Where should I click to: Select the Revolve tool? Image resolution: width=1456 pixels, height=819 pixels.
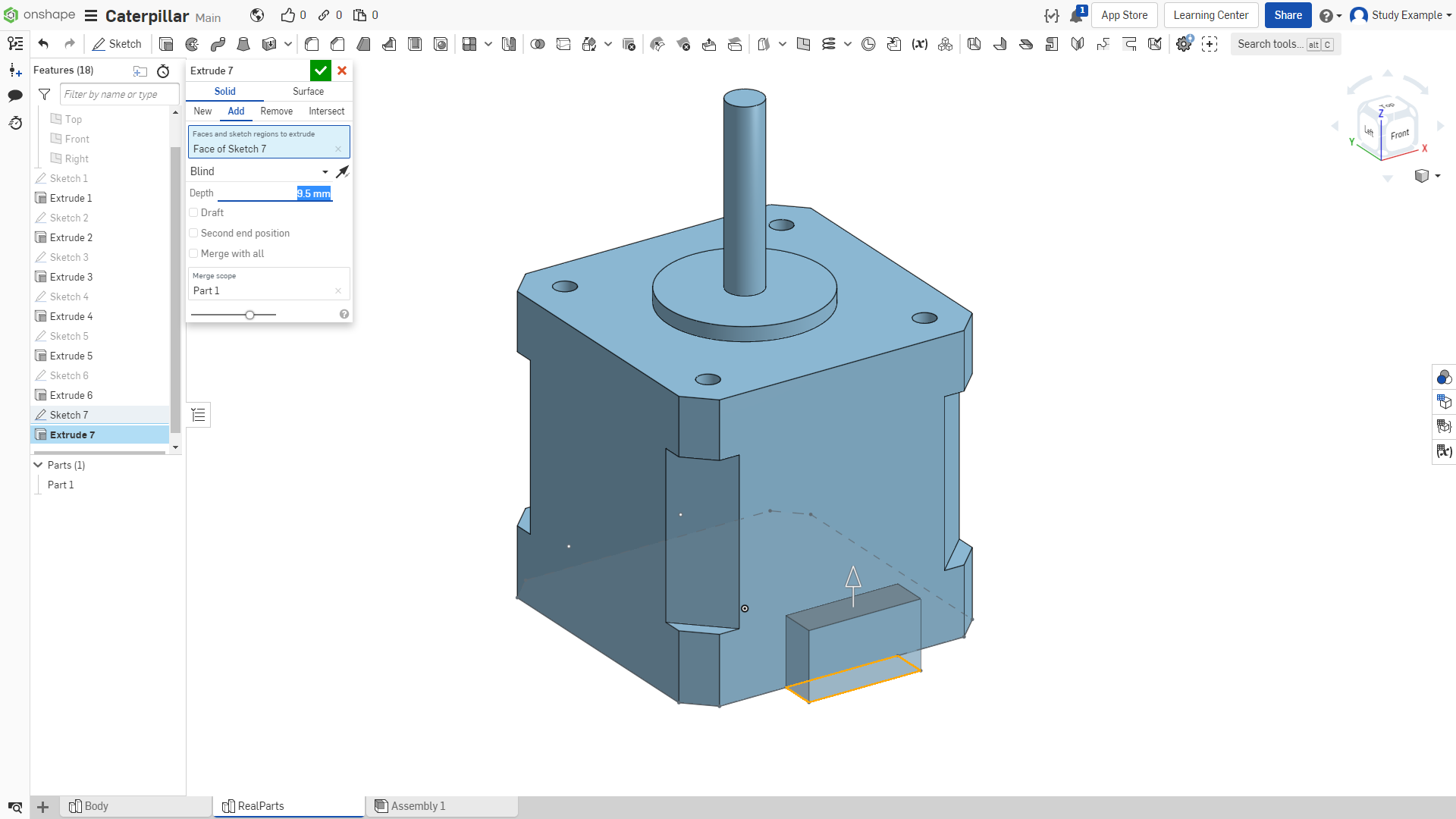192,44
